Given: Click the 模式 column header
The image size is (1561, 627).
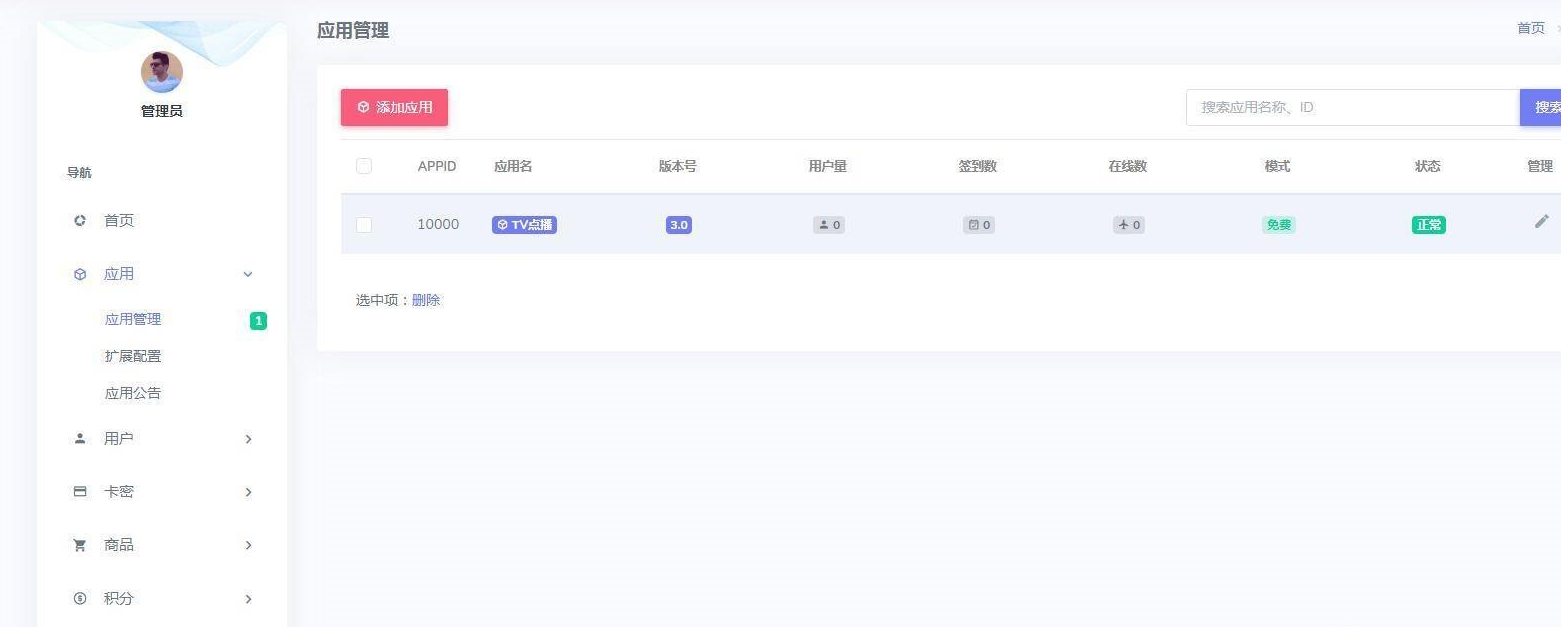Looking at the screenshot, I should tap(1278, 166).
